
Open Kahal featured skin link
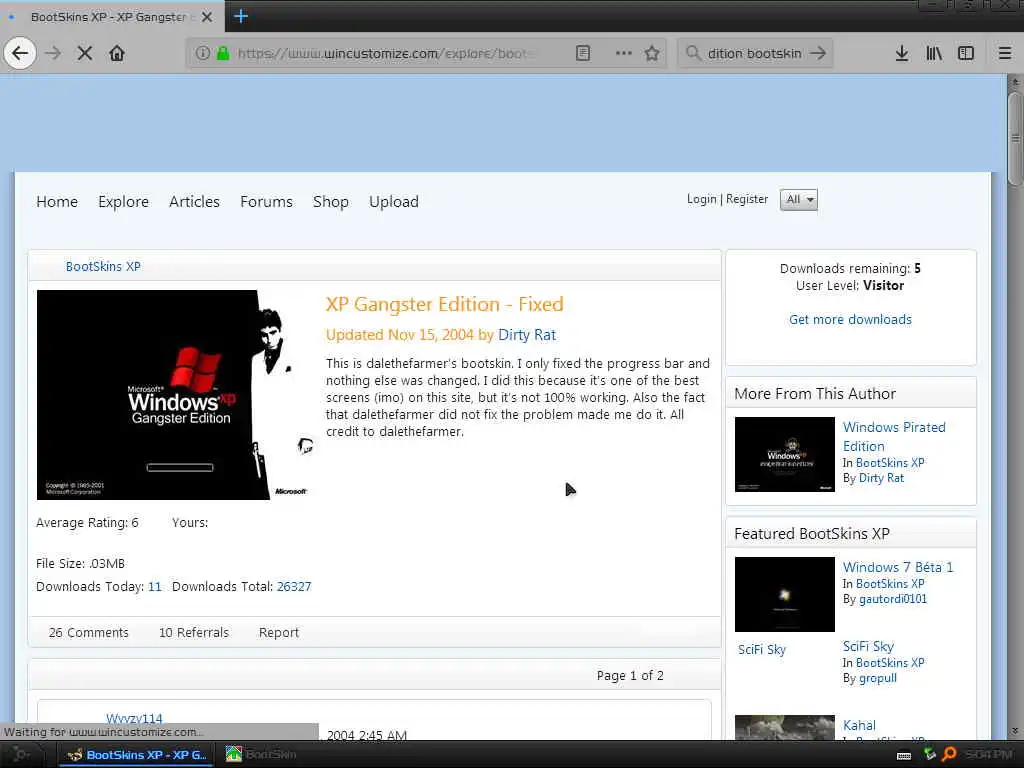coord(859,725)
